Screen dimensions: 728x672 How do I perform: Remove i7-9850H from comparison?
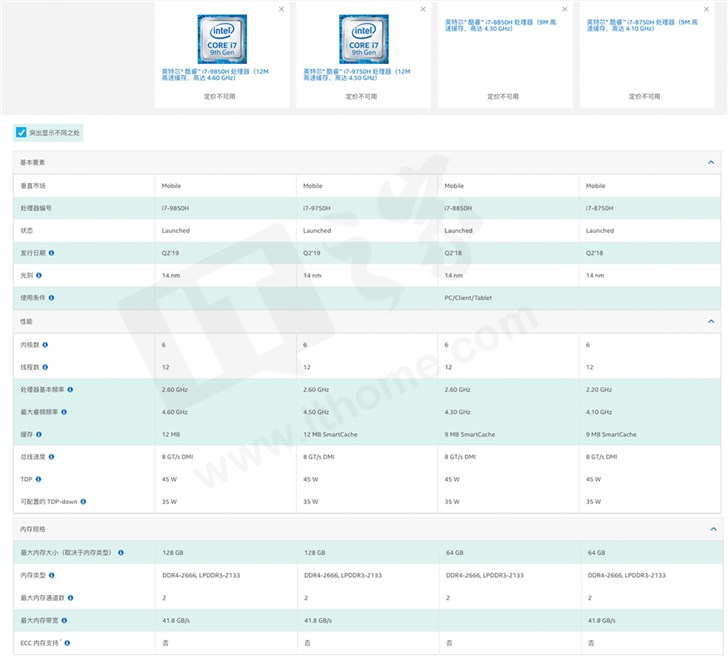tap(281, 9)
